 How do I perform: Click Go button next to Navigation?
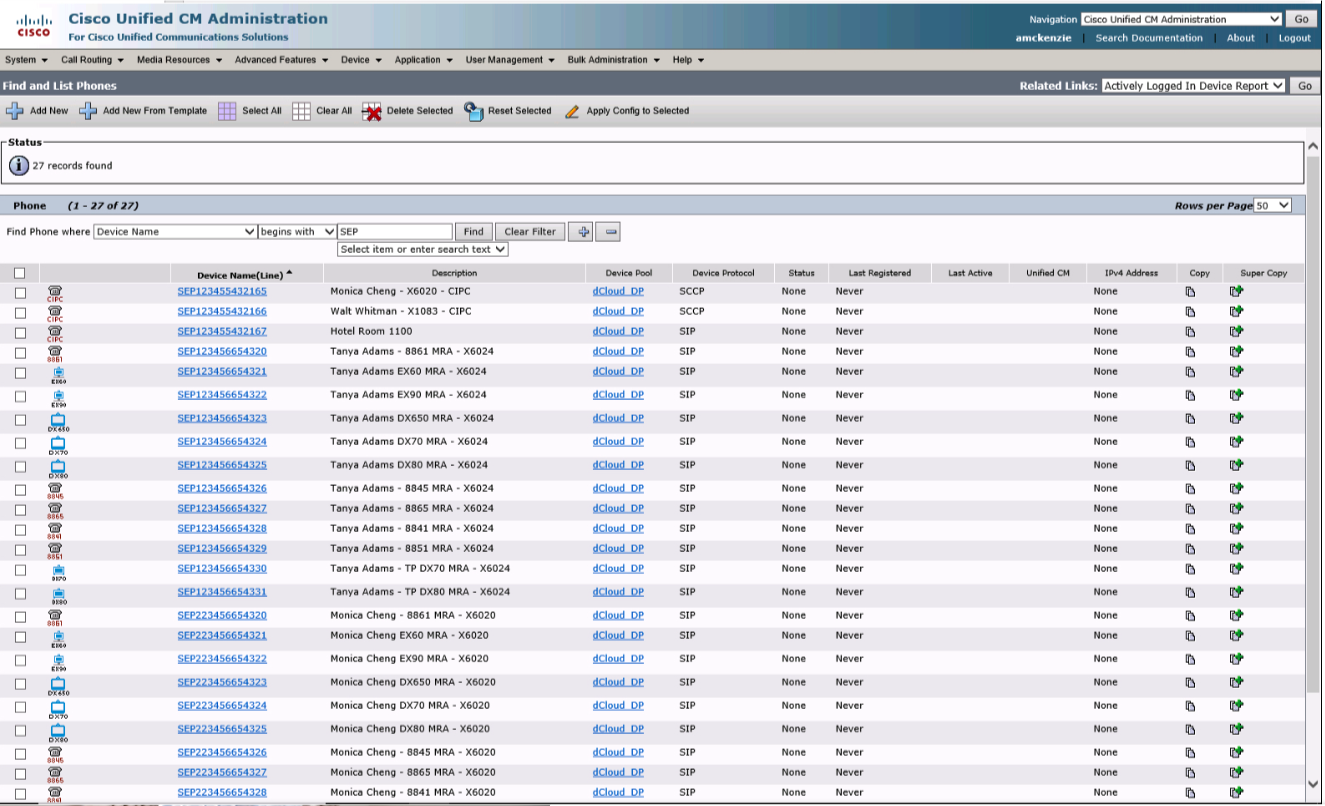1301,19
